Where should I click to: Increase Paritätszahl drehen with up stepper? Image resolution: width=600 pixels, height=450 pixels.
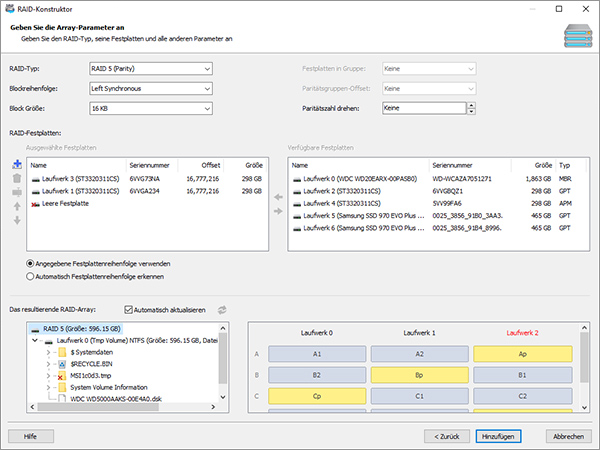click(471, 105)
